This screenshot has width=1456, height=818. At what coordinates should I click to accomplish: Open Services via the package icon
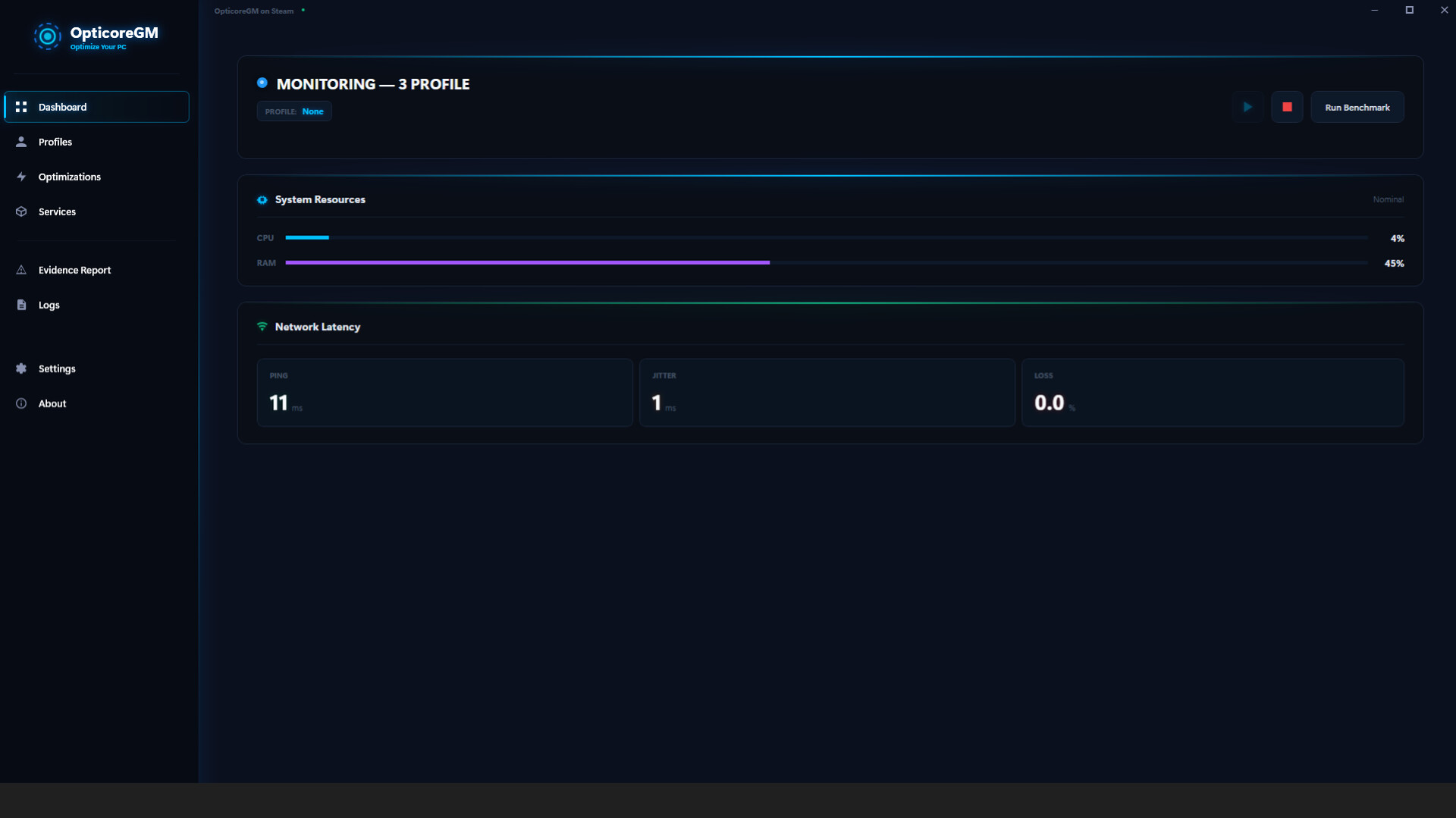pyautogui.click(x=20, y=212)
